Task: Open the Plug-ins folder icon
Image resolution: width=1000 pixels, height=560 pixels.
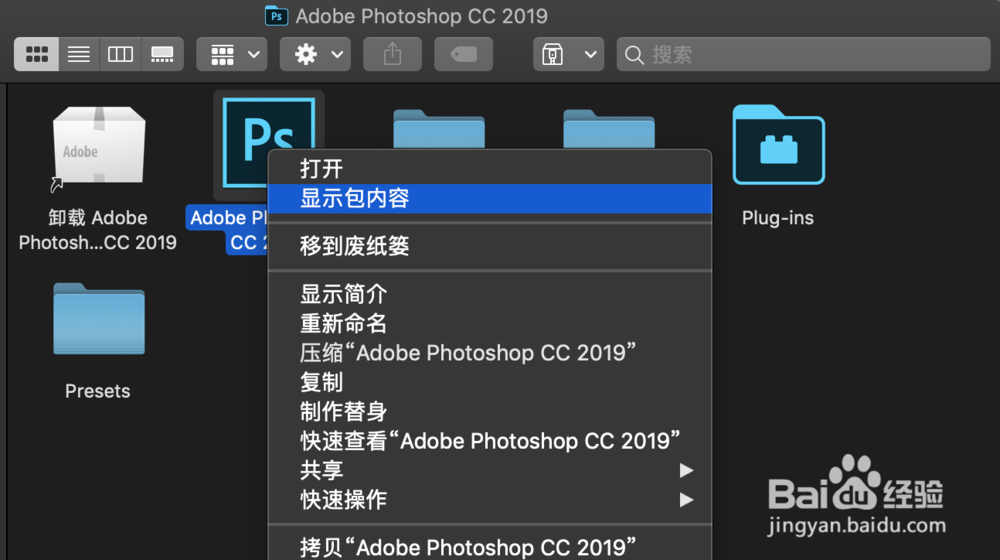Action: pyautogui.click(x=778, y=145)
